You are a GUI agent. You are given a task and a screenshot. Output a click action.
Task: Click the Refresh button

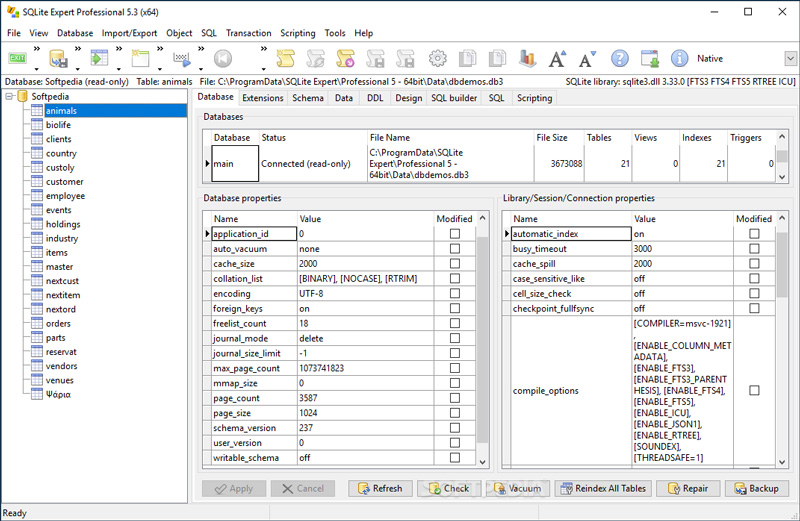[x=381, y=488]
